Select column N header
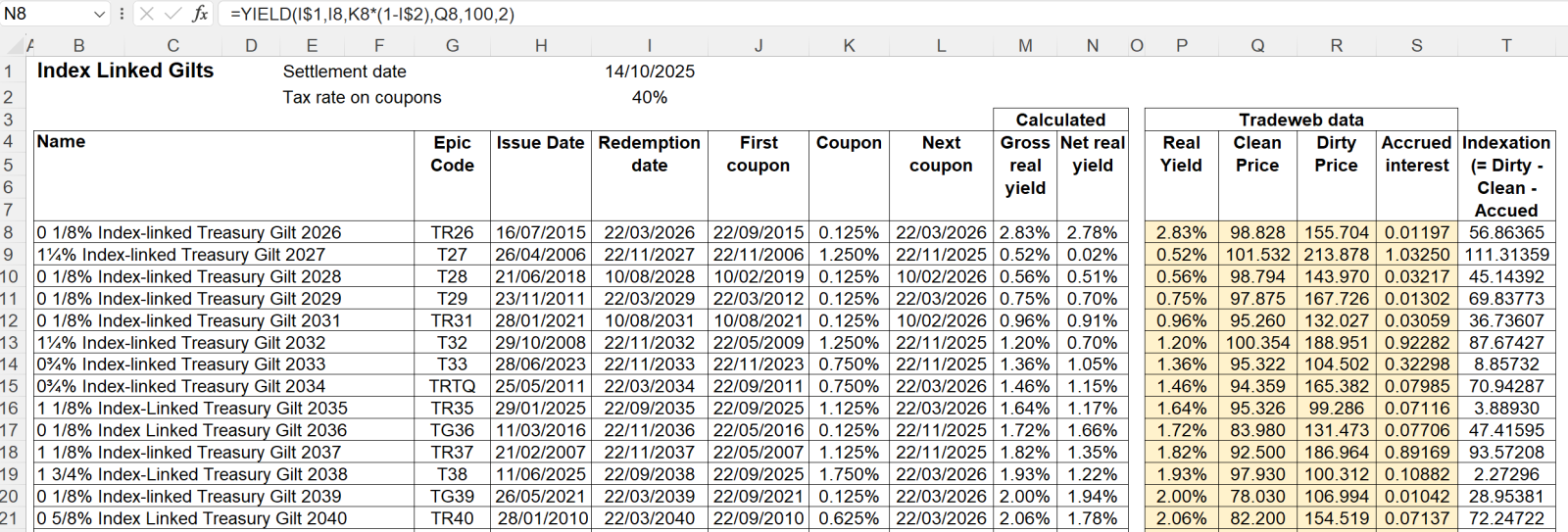The image size is (1568, 532). (1093, 45)
